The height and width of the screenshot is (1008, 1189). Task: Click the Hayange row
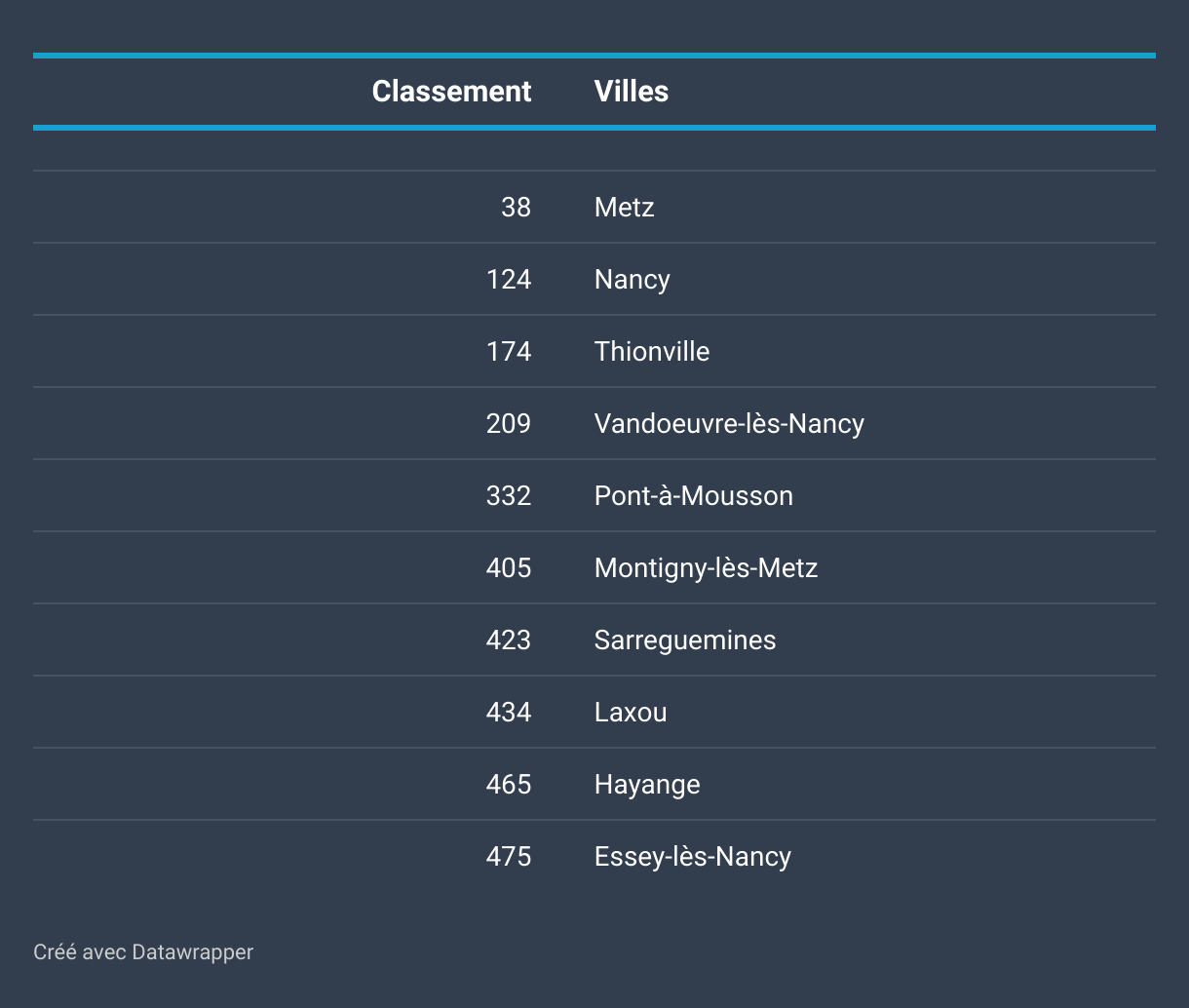594,784
